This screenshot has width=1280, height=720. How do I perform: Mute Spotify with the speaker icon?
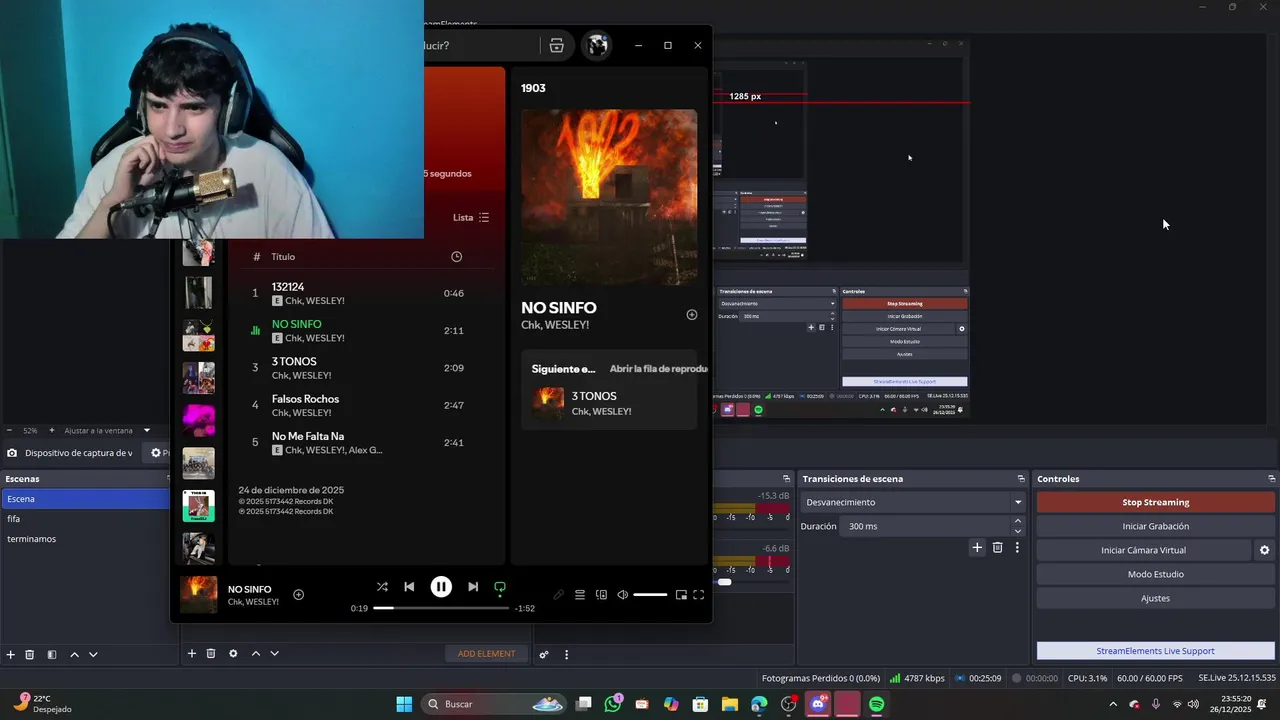pyautogui.click(x=622, y=595)
